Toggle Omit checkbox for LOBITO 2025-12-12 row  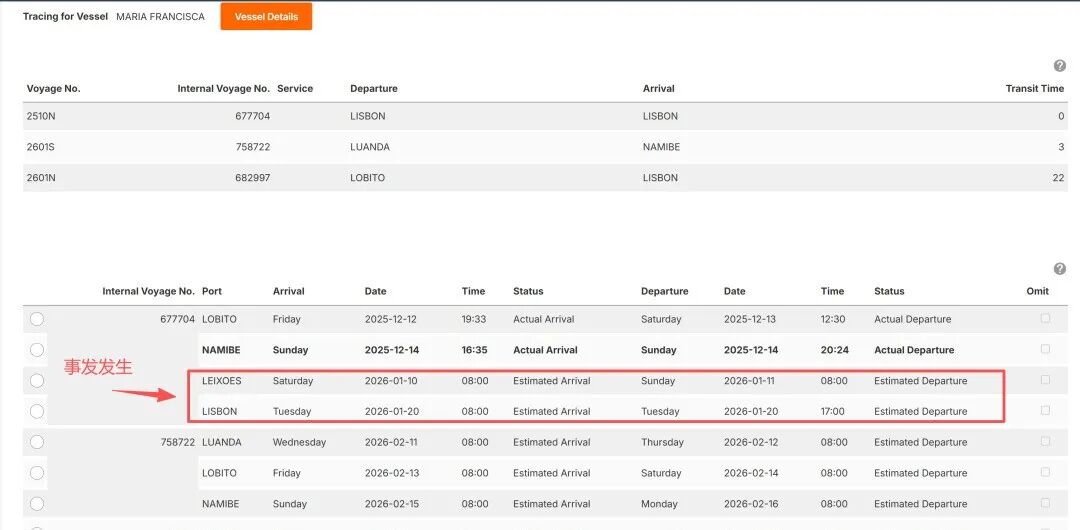pos(1046,318)
